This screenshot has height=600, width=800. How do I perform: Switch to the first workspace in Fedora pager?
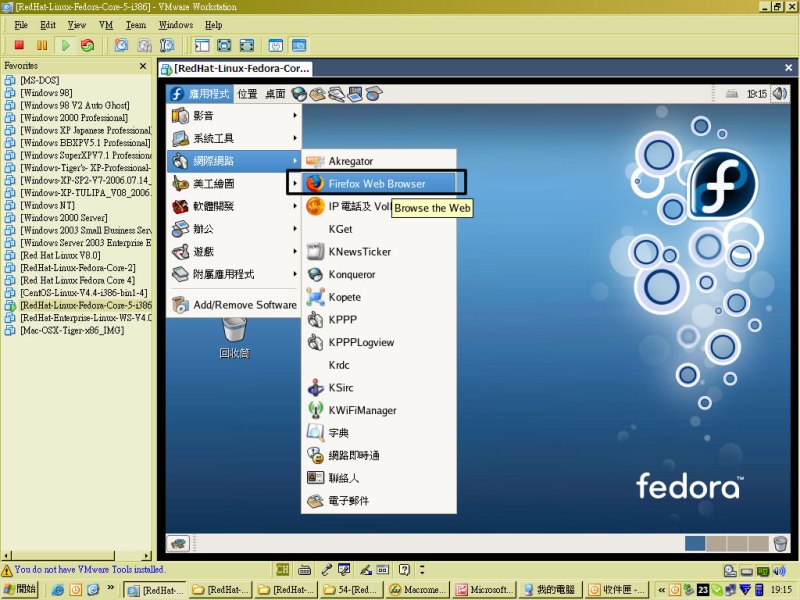694,543
